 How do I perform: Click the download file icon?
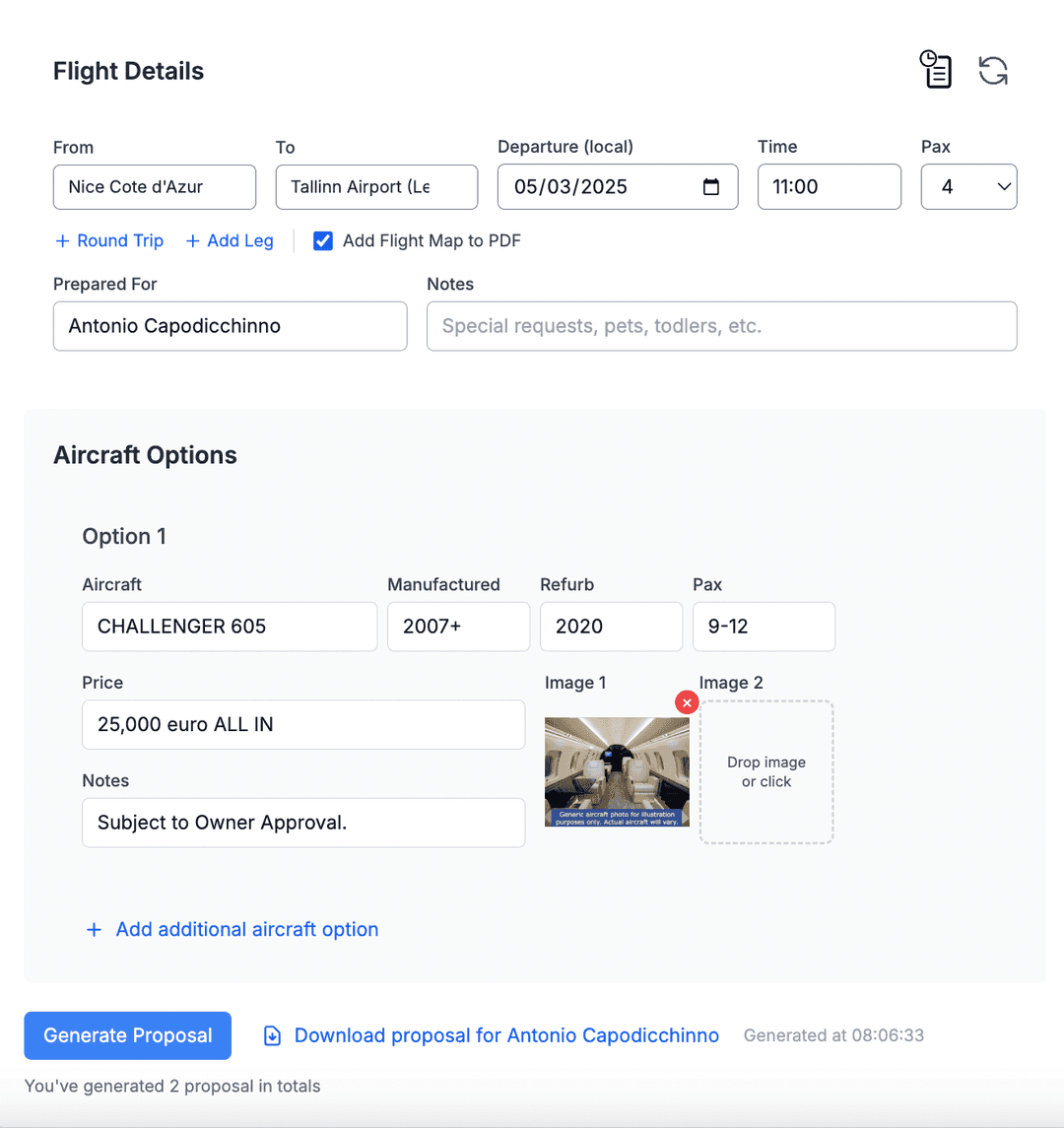(272, 1035)
